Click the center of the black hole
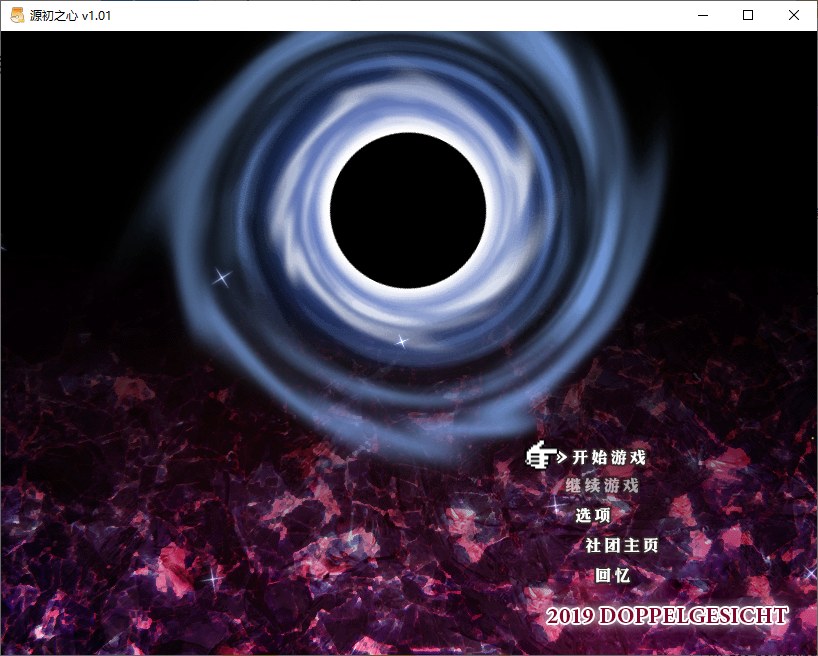 point(408,208)
